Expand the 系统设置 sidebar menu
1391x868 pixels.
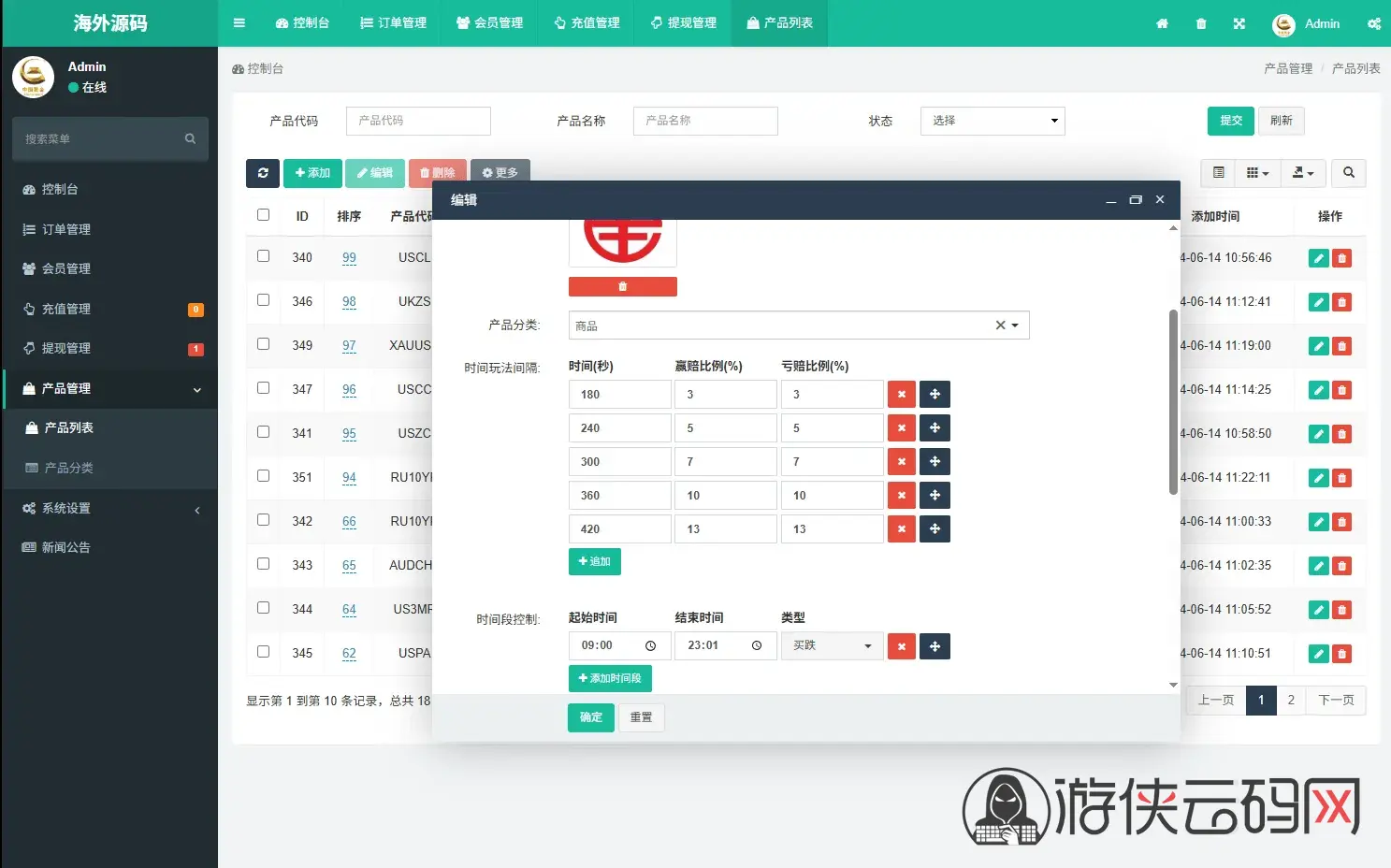click(x=110, y=509)
